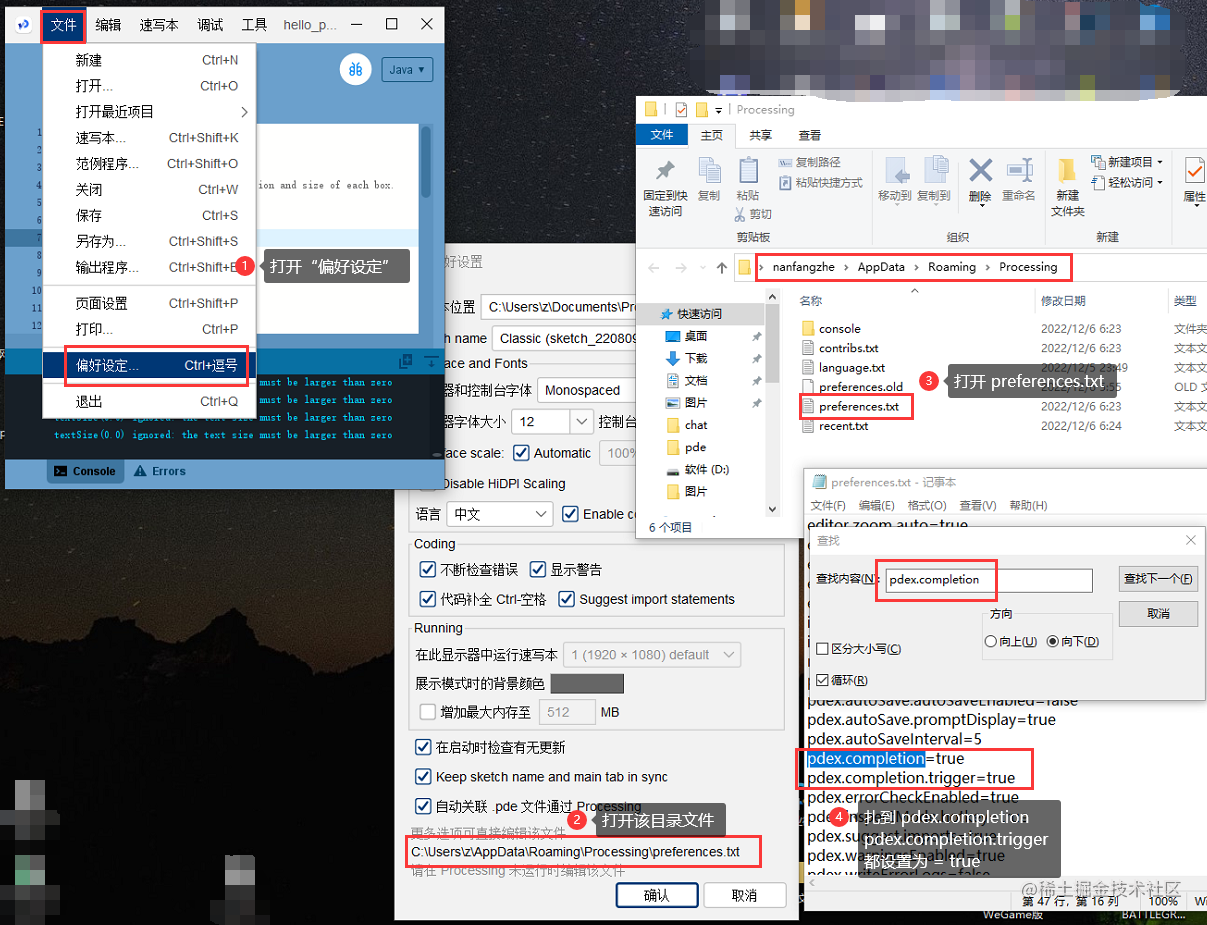This screenshot has width=1207, height=925.
Task: Open the 语言 language dropdown
Action: 499,514
